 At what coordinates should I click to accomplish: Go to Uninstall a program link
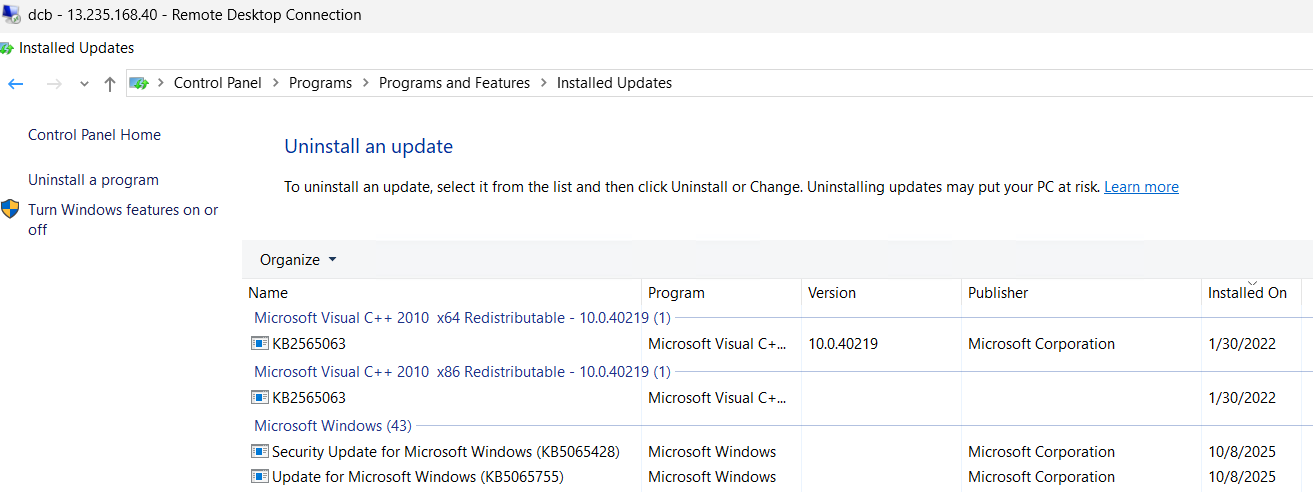pos(93,180)
